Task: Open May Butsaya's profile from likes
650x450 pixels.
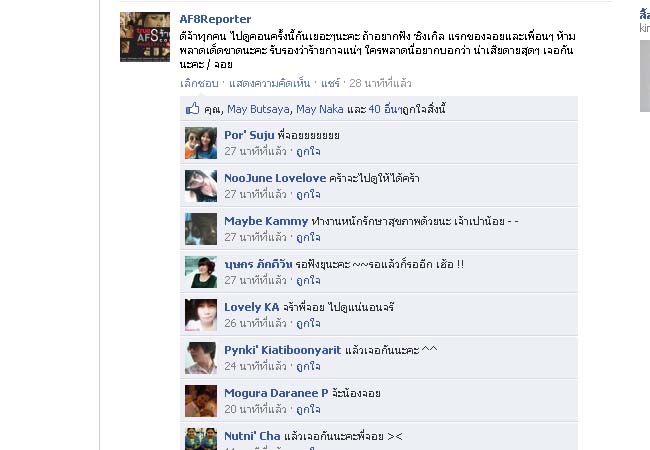Action: [x=259, y=109]
